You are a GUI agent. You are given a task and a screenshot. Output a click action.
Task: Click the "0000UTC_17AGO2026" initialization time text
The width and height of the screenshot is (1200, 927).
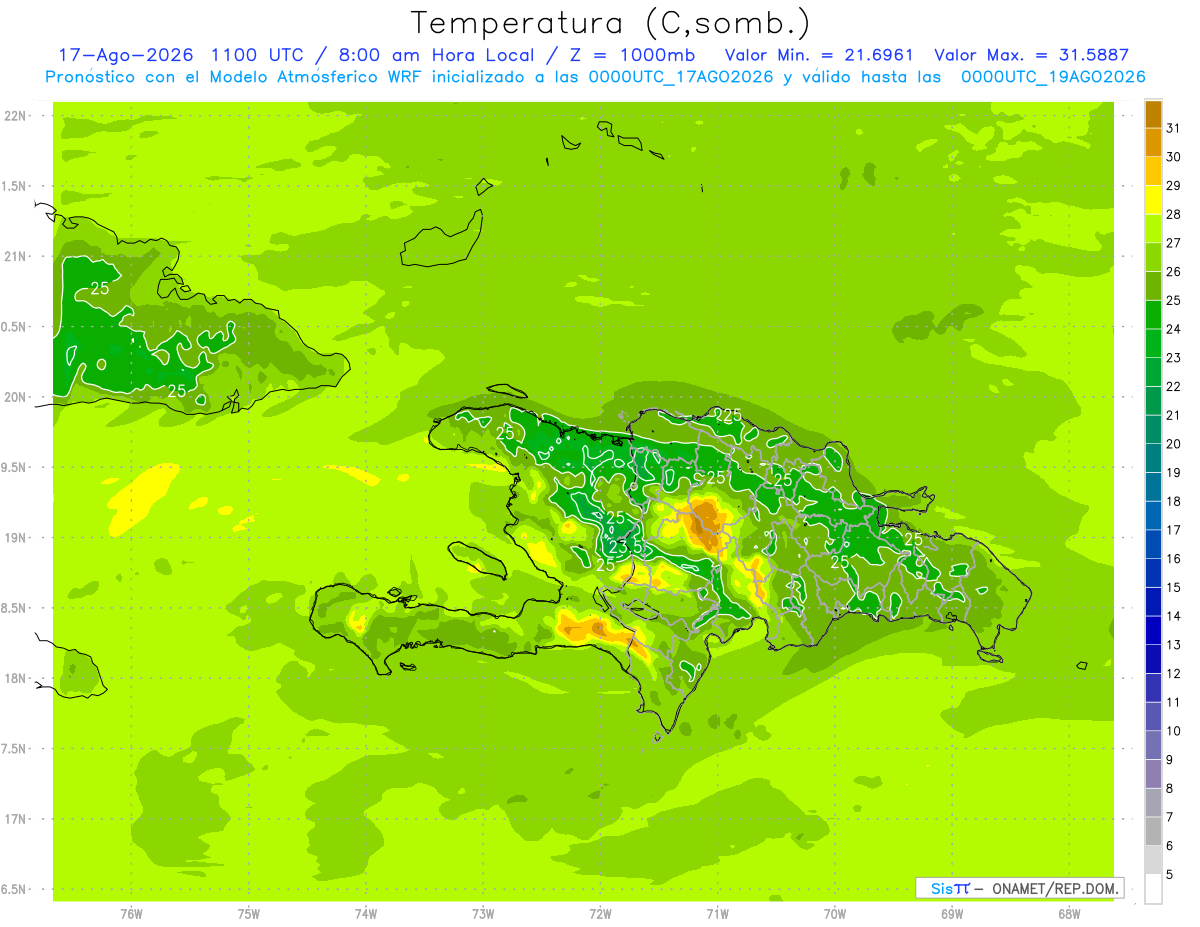[x=682, y=77]
